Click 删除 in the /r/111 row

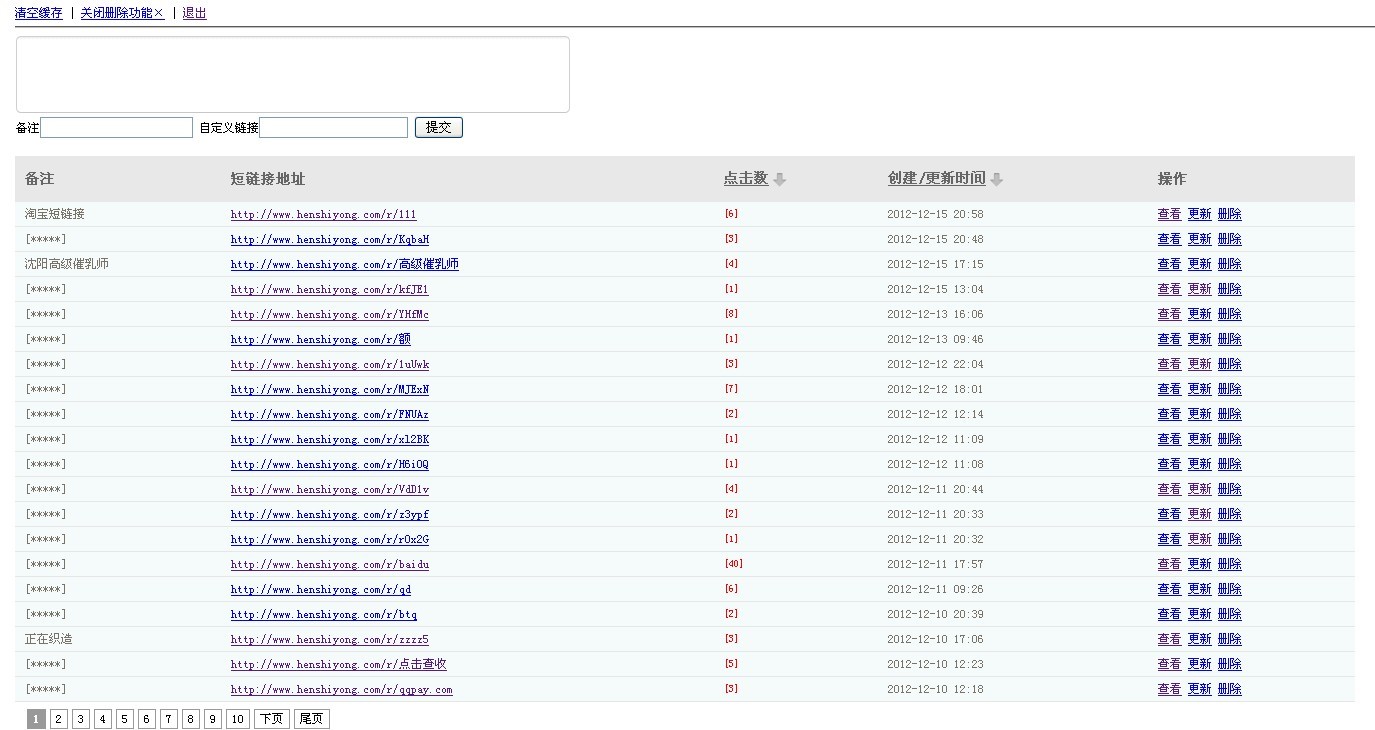(1229, 214)
